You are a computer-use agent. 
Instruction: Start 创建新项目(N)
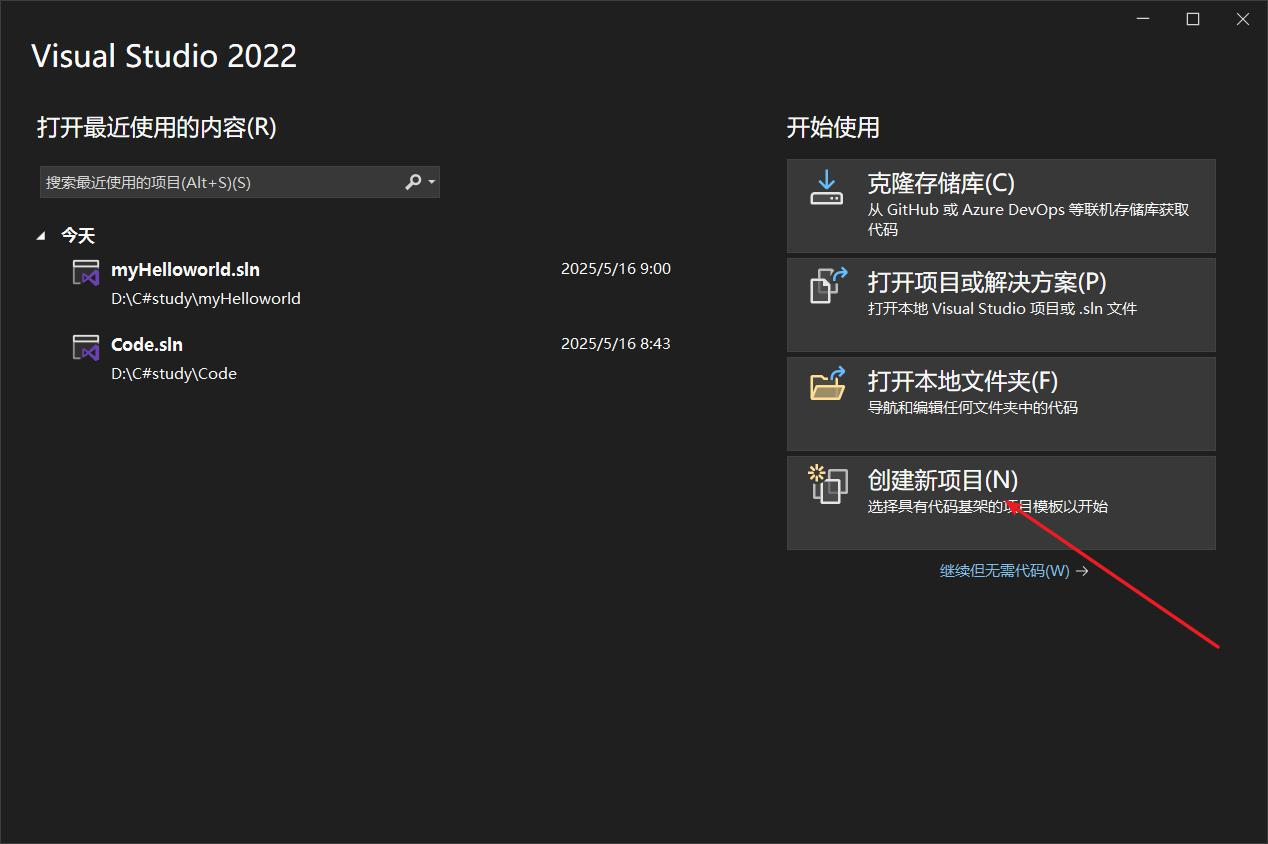point(1001,502)
